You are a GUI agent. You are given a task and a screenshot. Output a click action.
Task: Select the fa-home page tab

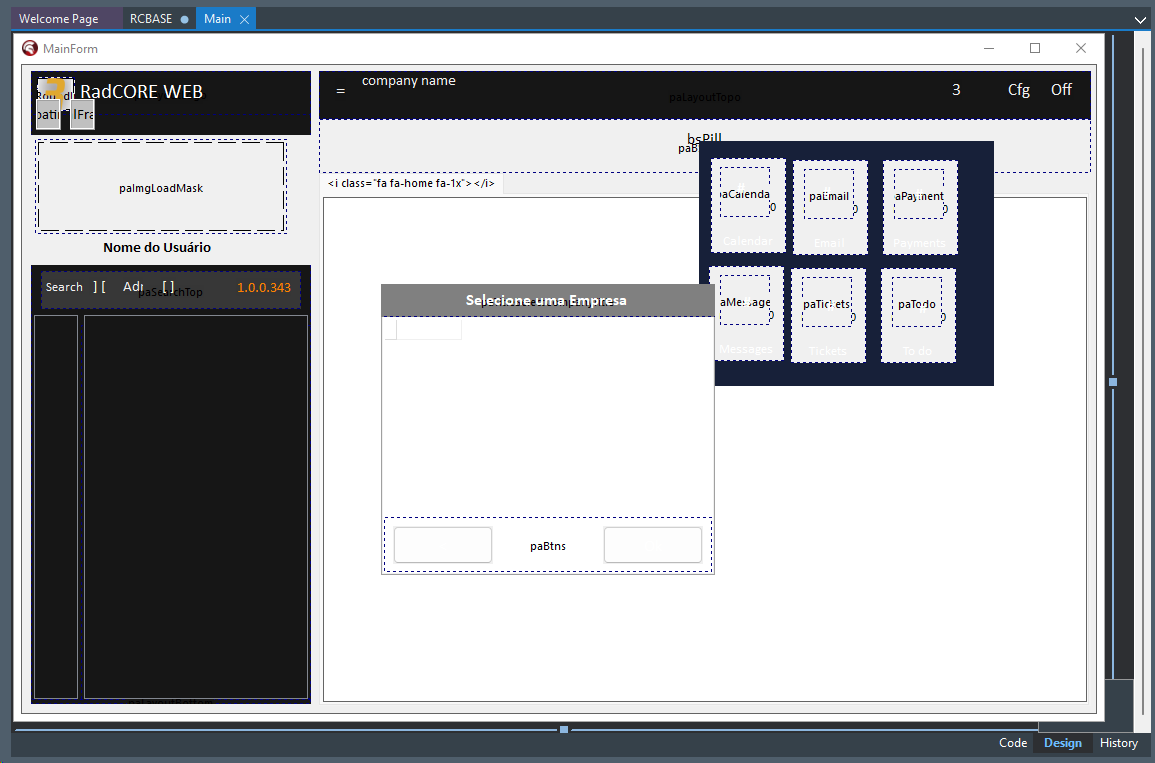[411, 184]
